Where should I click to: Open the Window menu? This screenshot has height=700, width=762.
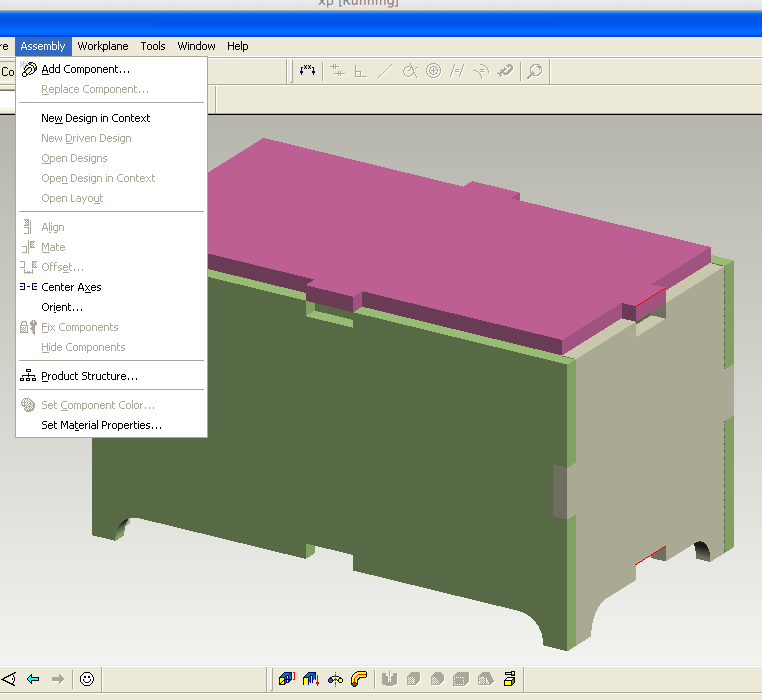click(196, 46)
